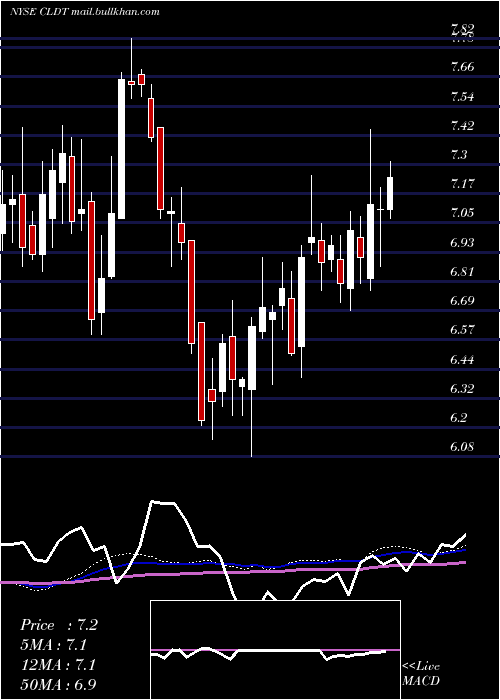The width and height of the screenshot is (500, 700).
Task: Click the <<Live MACD label
Action: (x=421, y=673)
